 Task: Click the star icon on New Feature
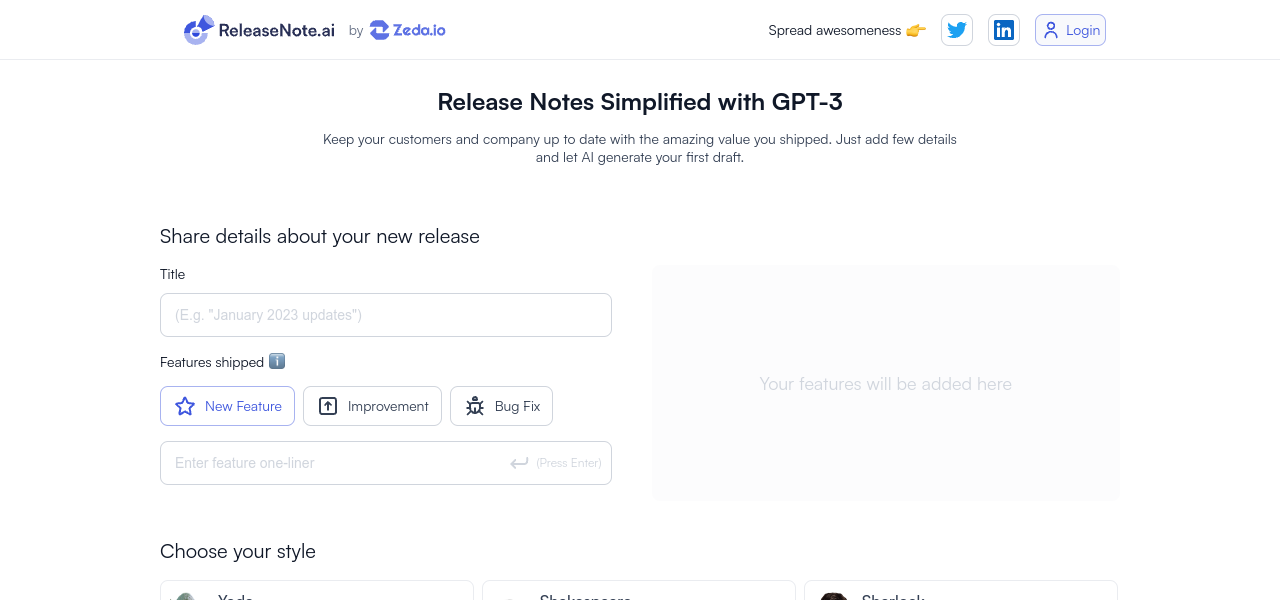pyautogui.click(x=185, y=406)
